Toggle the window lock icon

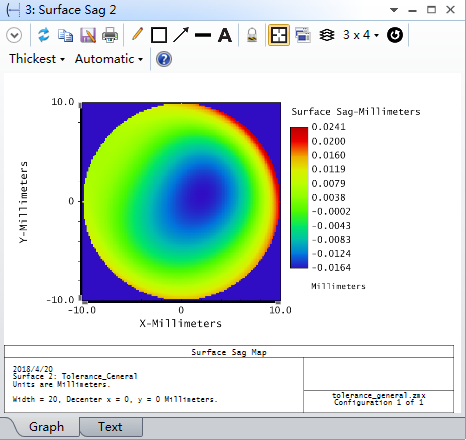(x=252, y=35)
